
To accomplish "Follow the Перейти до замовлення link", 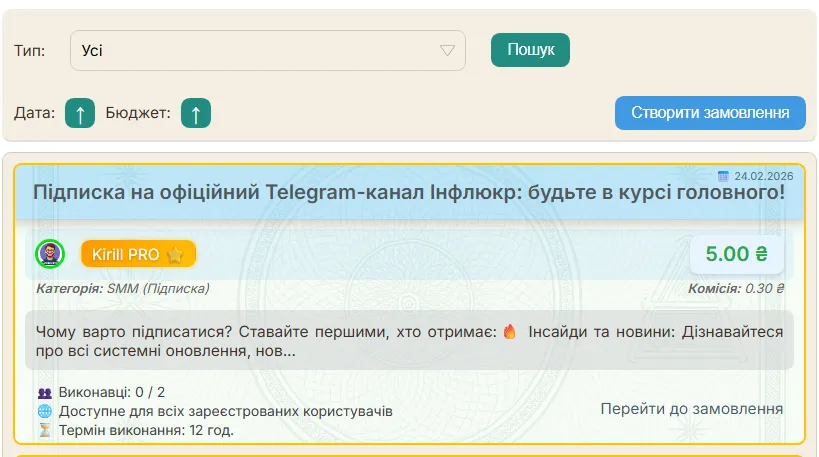I will (x=691, y=409).
